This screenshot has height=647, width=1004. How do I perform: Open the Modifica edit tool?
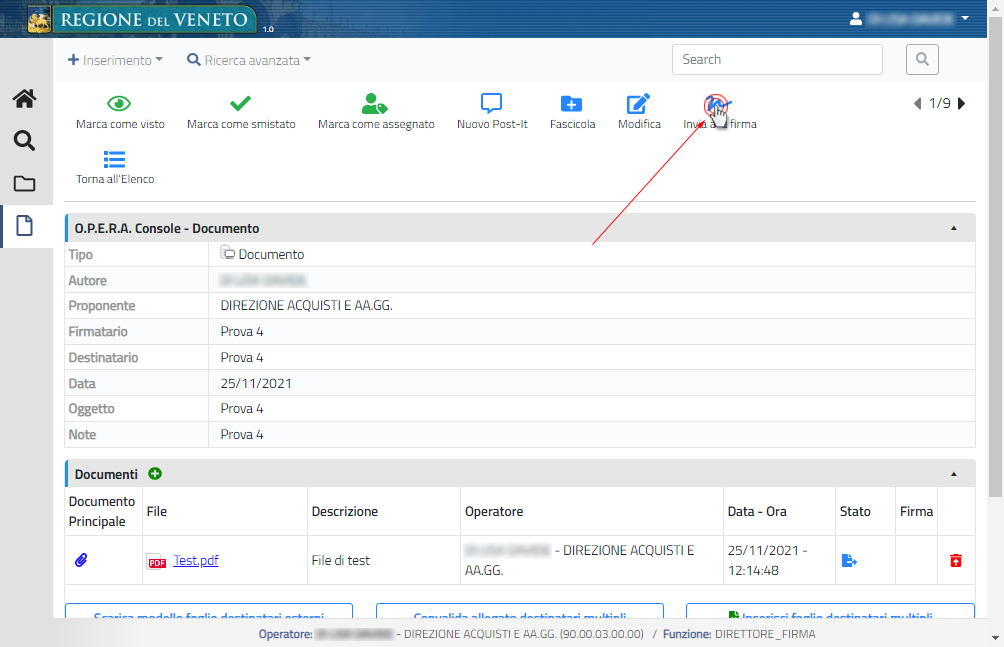638,104
